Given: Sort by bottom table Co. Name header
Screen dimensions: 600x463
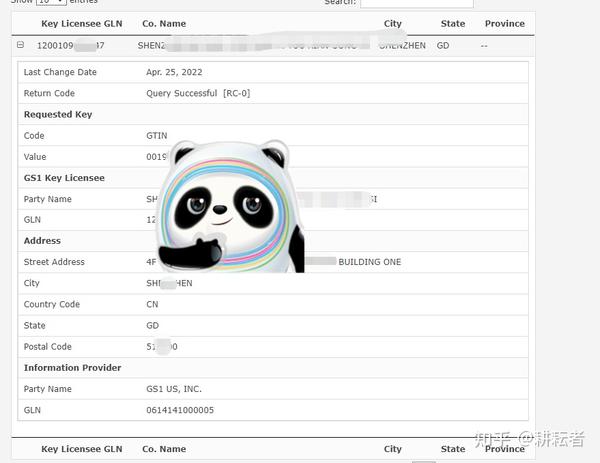Looking at the screenshot, I should tap(164, 449).
